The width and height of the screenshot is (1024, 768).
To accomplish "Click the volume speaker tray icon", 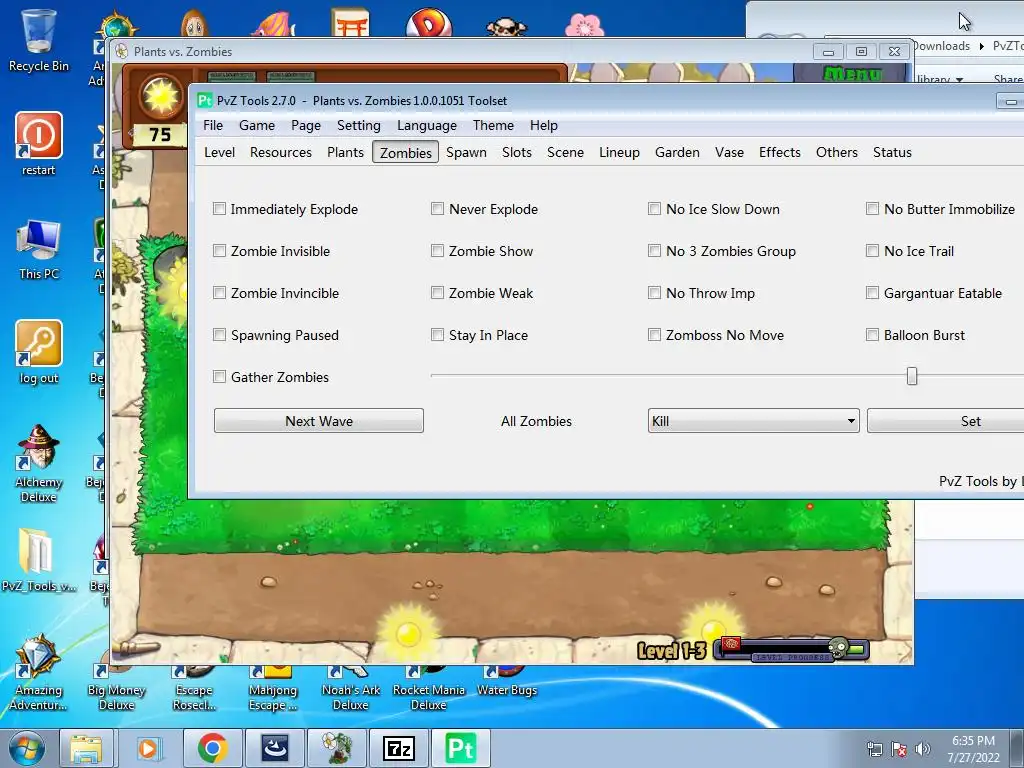I will click(922, 749).
